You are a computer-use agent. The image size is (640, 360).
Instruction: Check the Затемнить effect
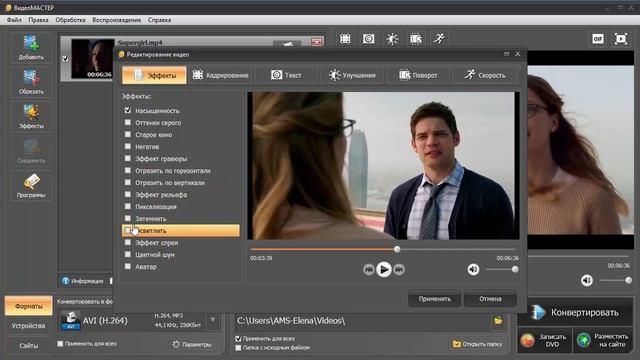(128, 218)
